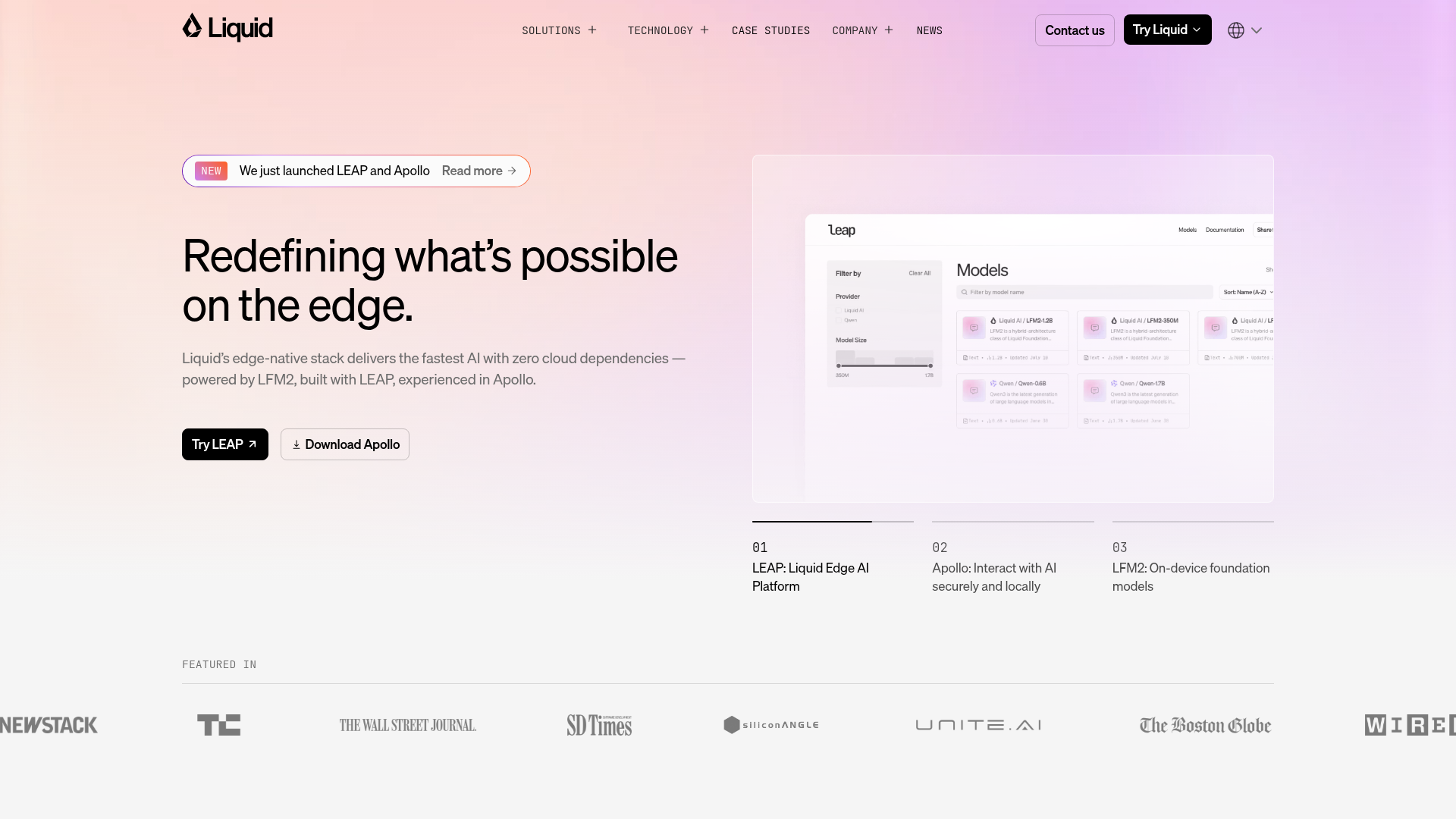
Task: Select slide 02 Apollo tab
Action: [1012, 567]
